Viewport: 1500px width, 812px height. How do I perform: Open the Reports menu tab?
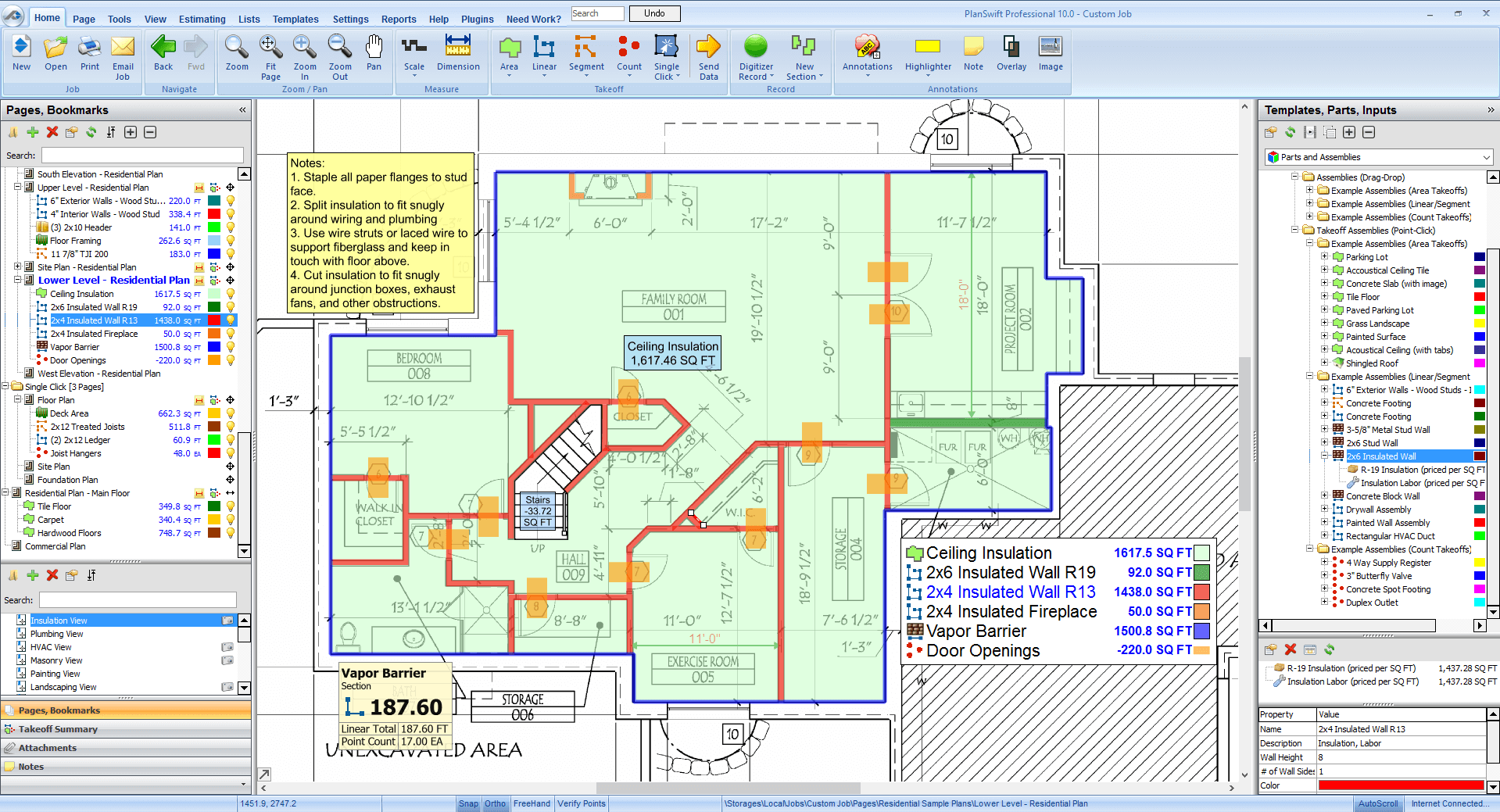pyautogui.click(x=399, y=19)
